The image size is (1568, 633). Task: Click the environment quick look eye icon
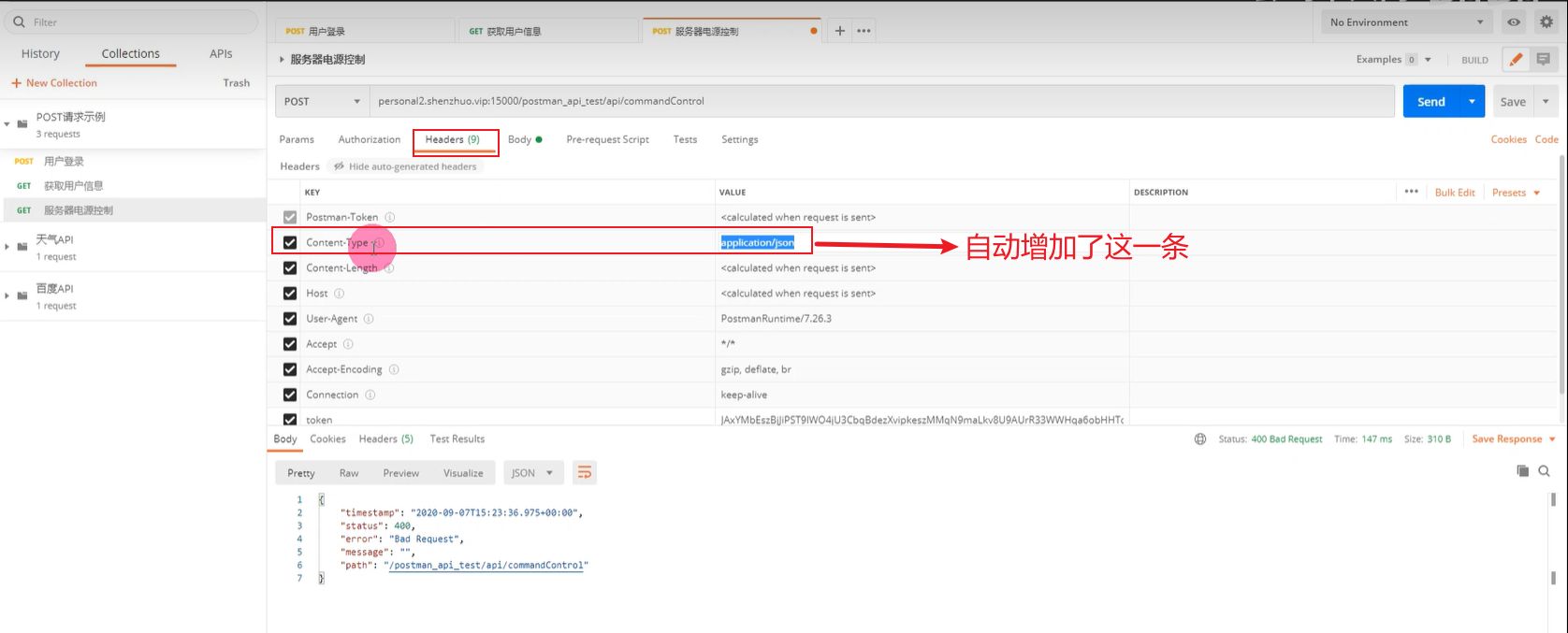tap(1514, 22)
